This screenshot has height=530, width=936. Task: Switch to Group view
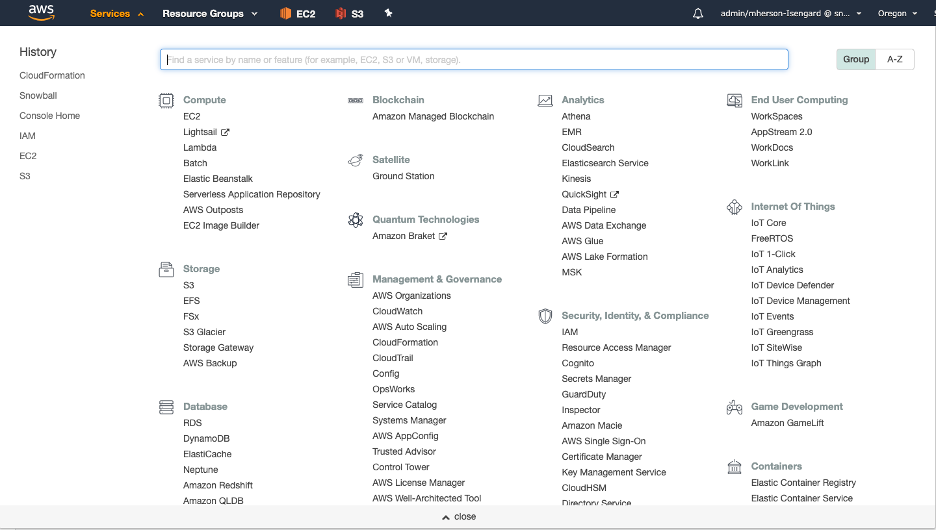(856, 59)
